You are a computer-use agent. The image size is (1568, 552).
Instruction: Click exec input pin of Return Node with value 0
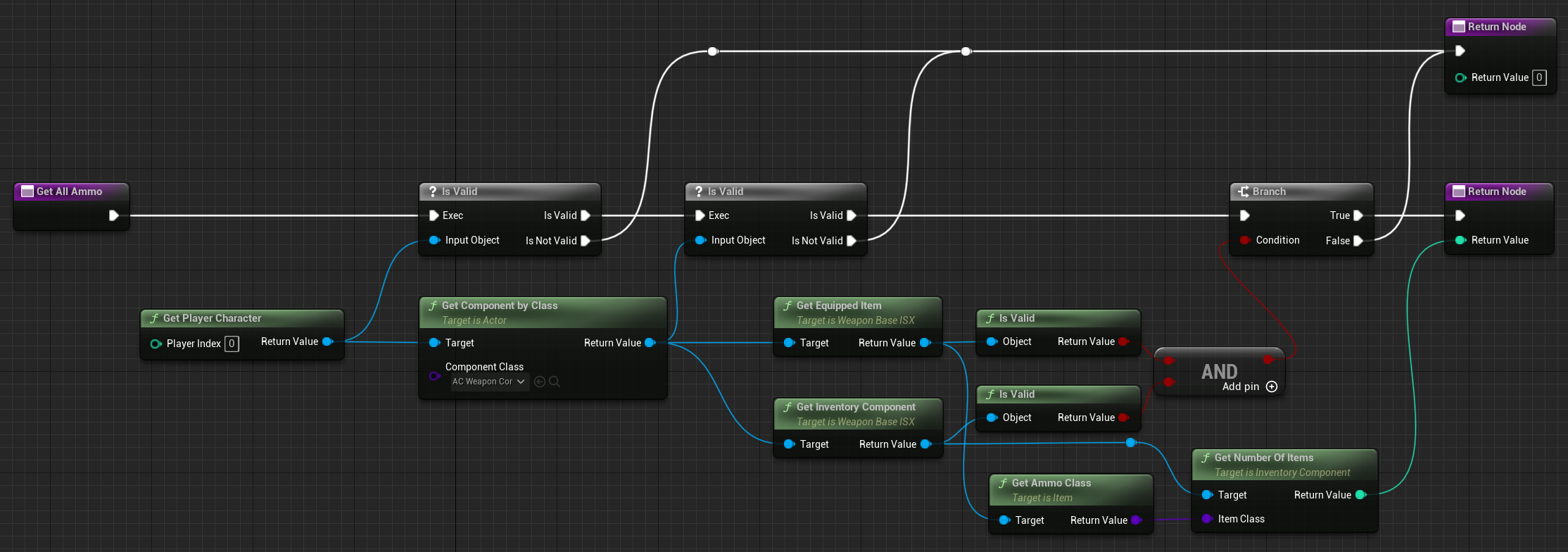1460,51
